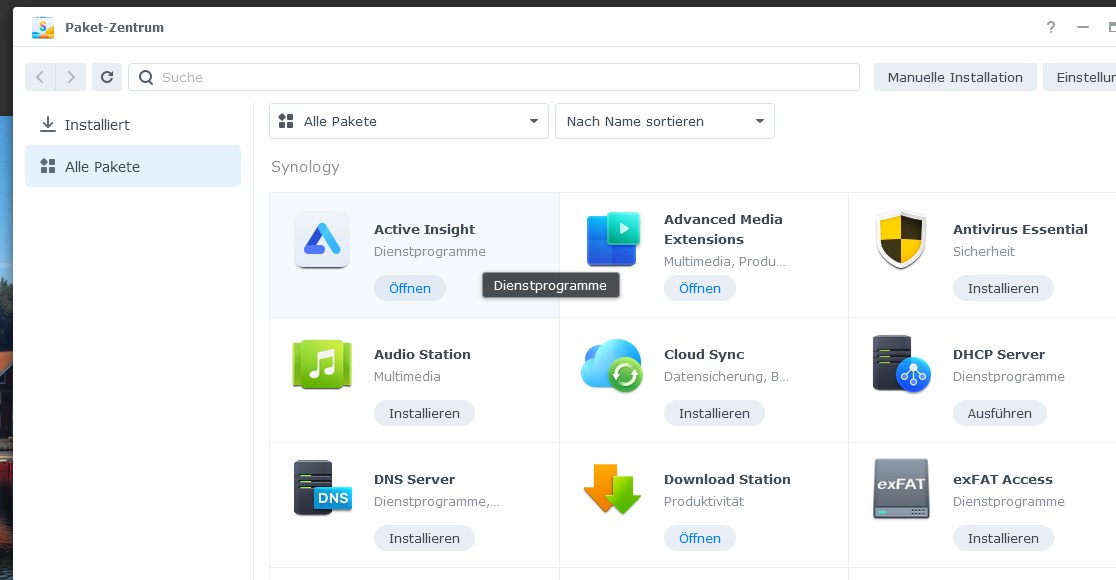1116x580 pixels.
Task: Open Advanced Media Extensions with Öffnen
Action: coord(700,288)
